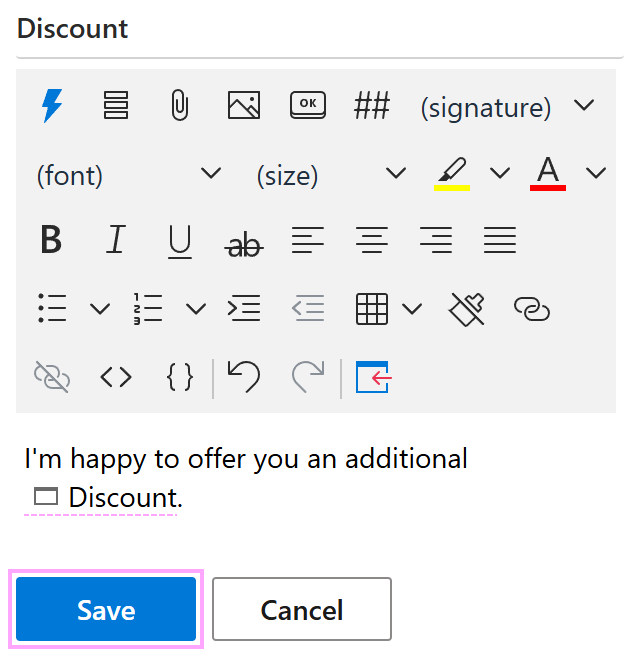Open the (font) dropdown
The image size is (638, 656).
(128, 175)
